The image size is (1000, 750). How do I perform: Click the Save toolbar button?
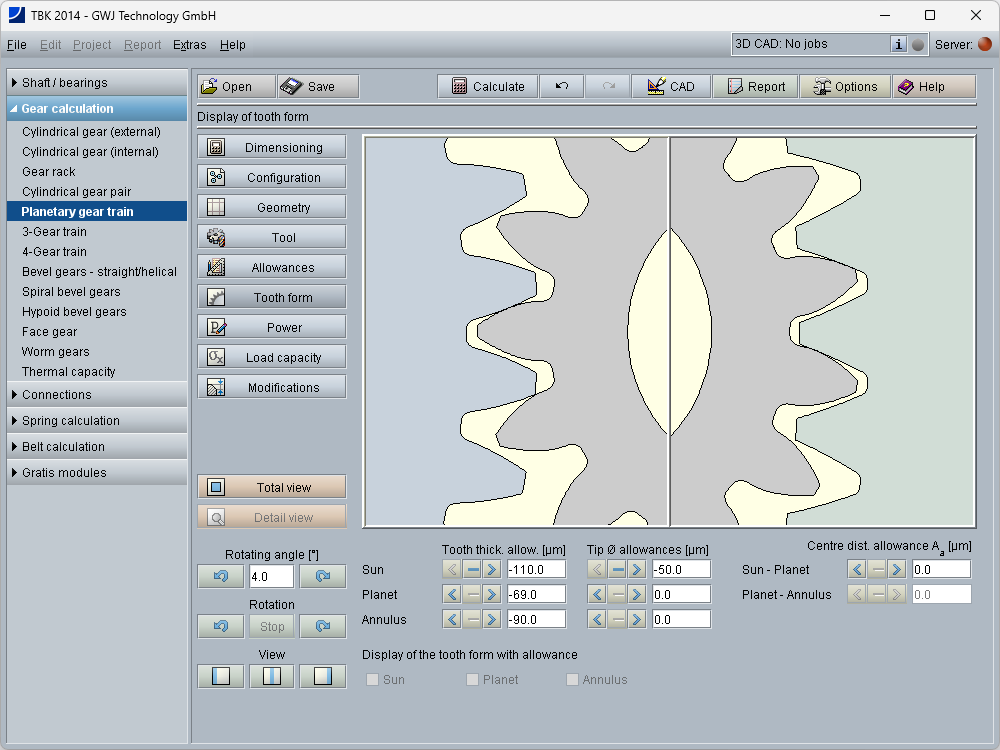coord(318,87)
